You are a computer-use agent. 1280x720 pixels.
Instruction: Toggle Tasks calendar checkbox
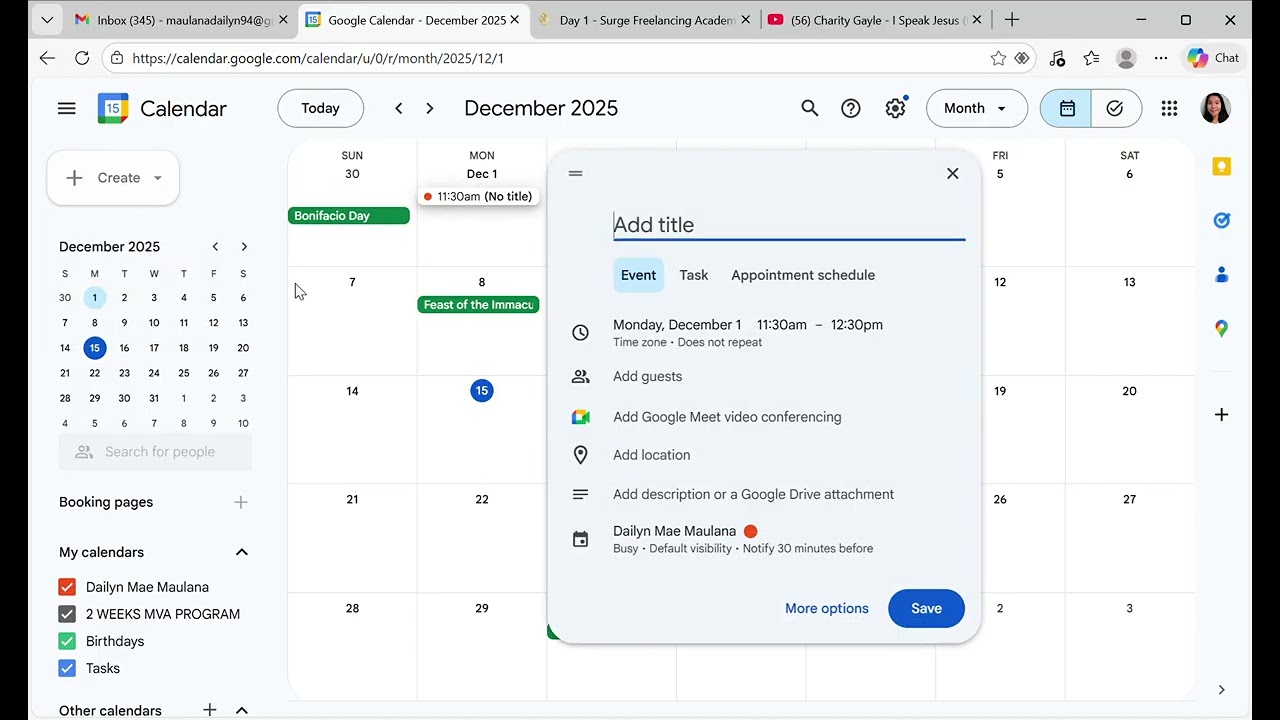(67, 668)
